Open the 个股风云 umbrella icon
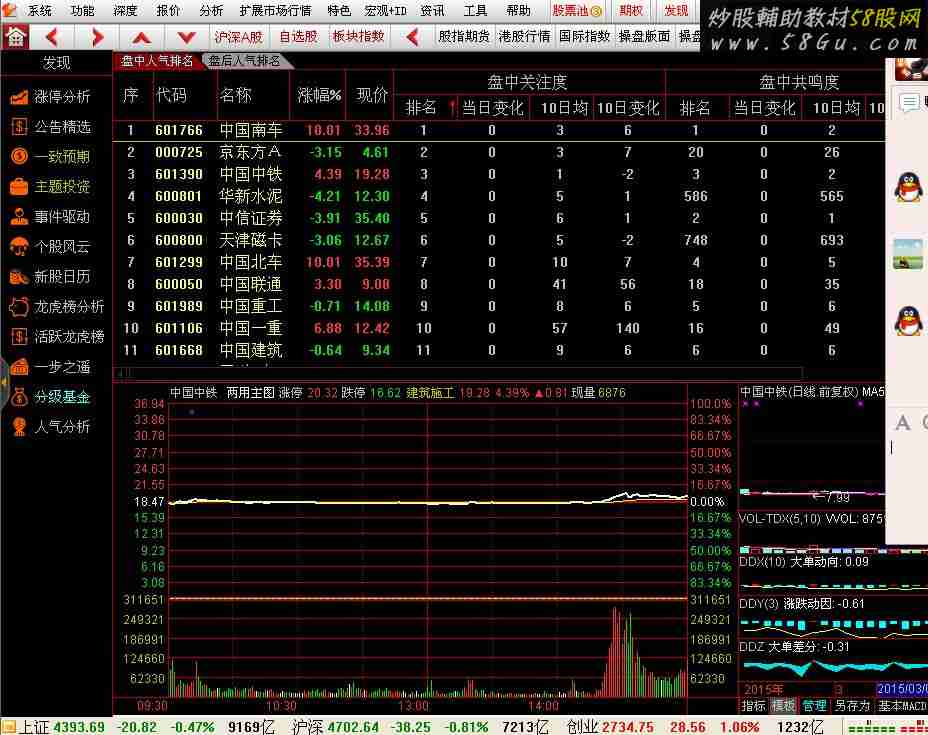Image resolution: width=928 pixels, height=735 pixels. click(19, 247)
